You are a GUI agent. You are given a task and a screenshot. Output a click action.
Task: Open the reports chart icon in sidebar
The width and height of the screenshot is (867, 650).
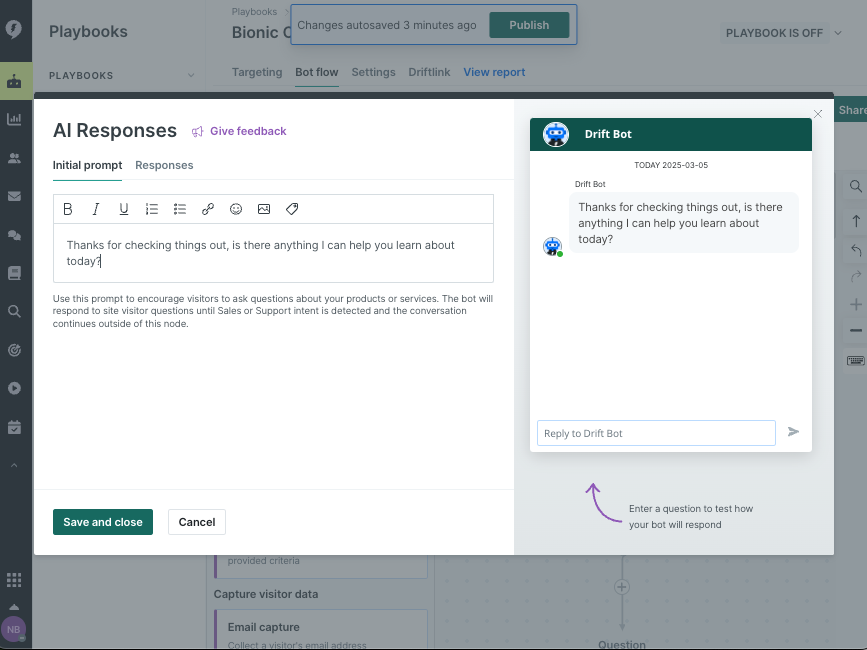[14, 119]
